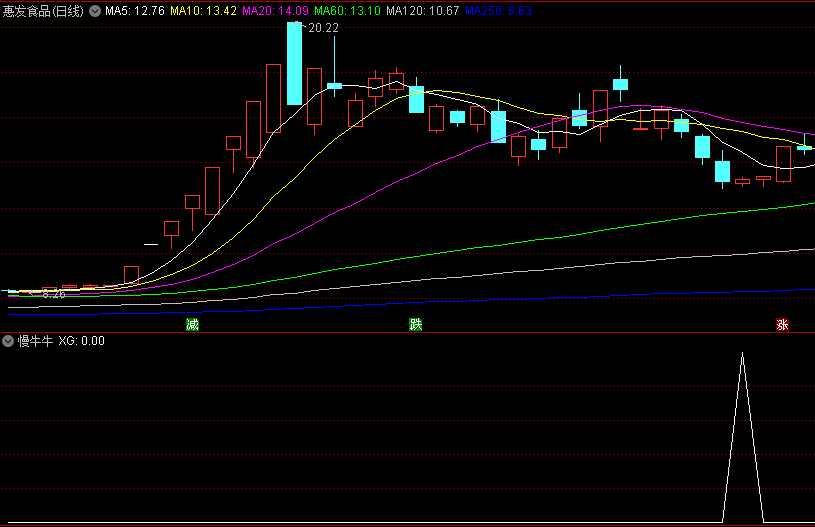Click the XG: 0.00 indicator value
The image size is (815, 527).
(82, 341)
